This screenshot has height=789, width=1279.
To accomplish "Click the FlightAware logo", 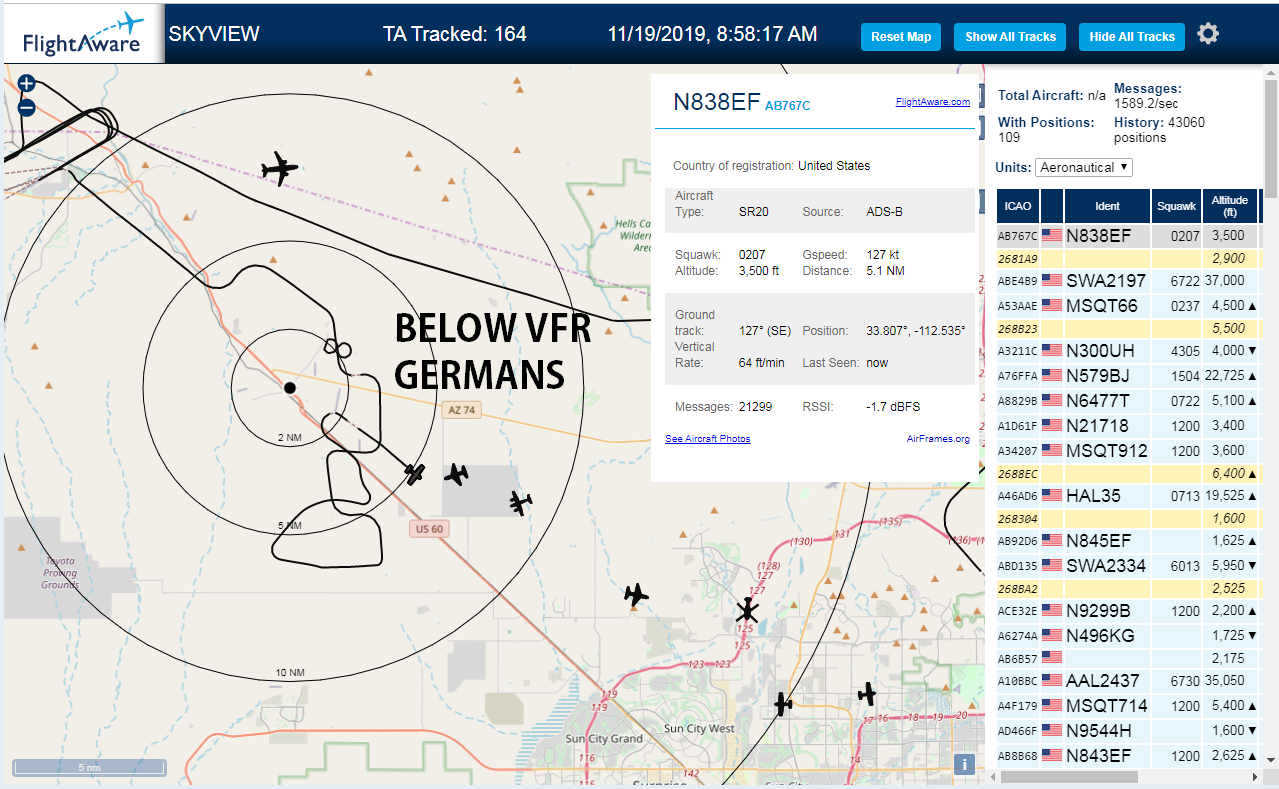I will coord(83,35).
